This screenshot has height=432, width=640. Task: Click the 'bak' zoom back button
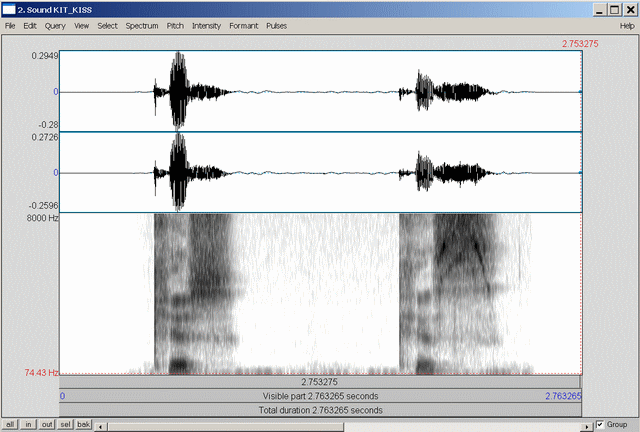pos(85,425)
